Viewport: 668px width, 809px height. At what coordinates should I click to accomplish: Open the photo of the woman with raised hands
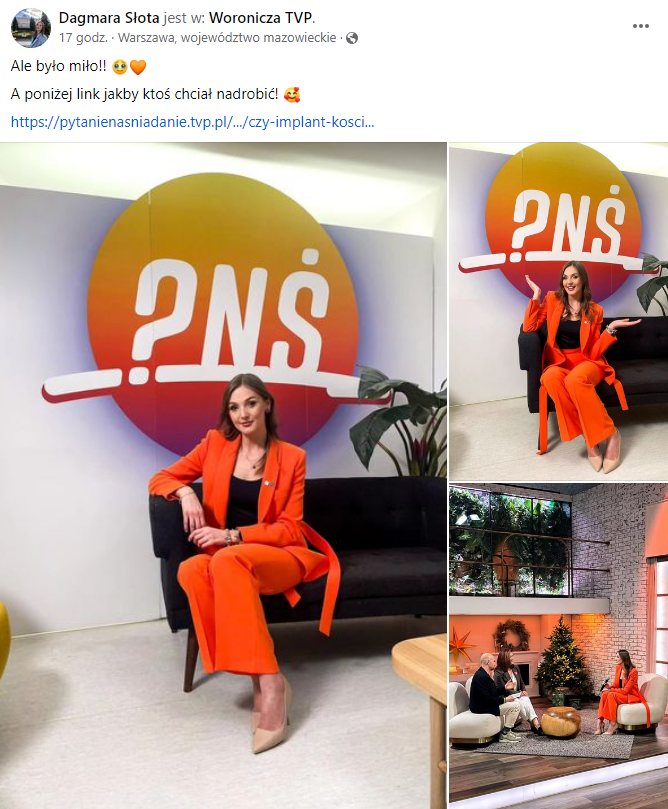559,312
